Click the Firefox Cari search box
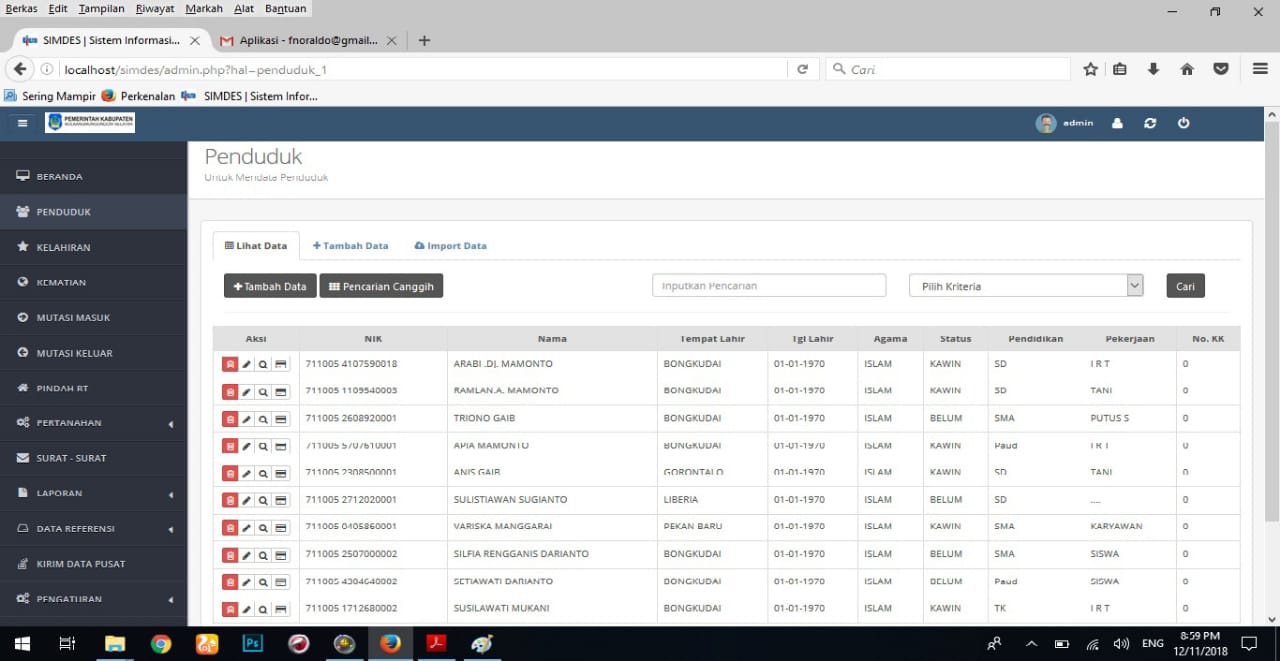Viewport: 1280px width, 661px height. [948, 69]
